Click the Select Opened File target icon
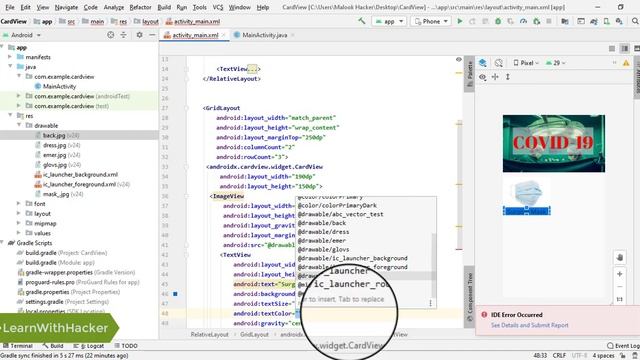Image resolution: width=640 pixels, height=360 pixels. [111, 35]
